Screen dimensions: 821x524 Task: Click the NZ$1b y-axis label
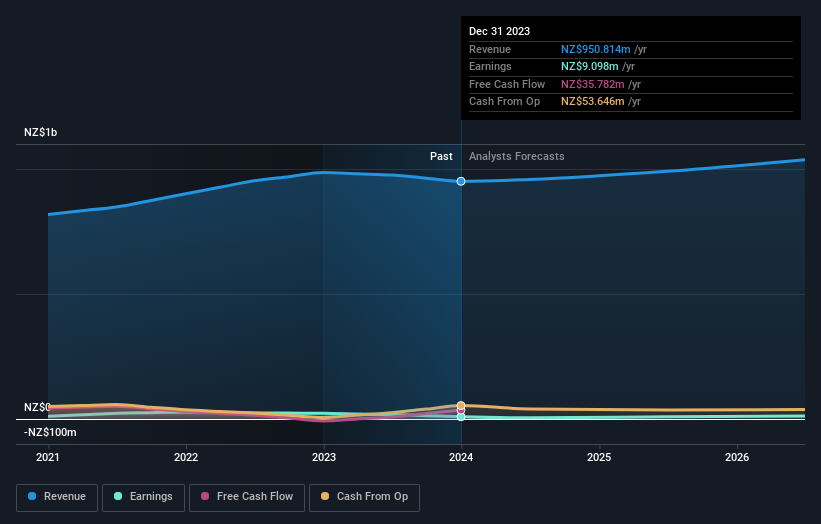(x=40, y=132)
